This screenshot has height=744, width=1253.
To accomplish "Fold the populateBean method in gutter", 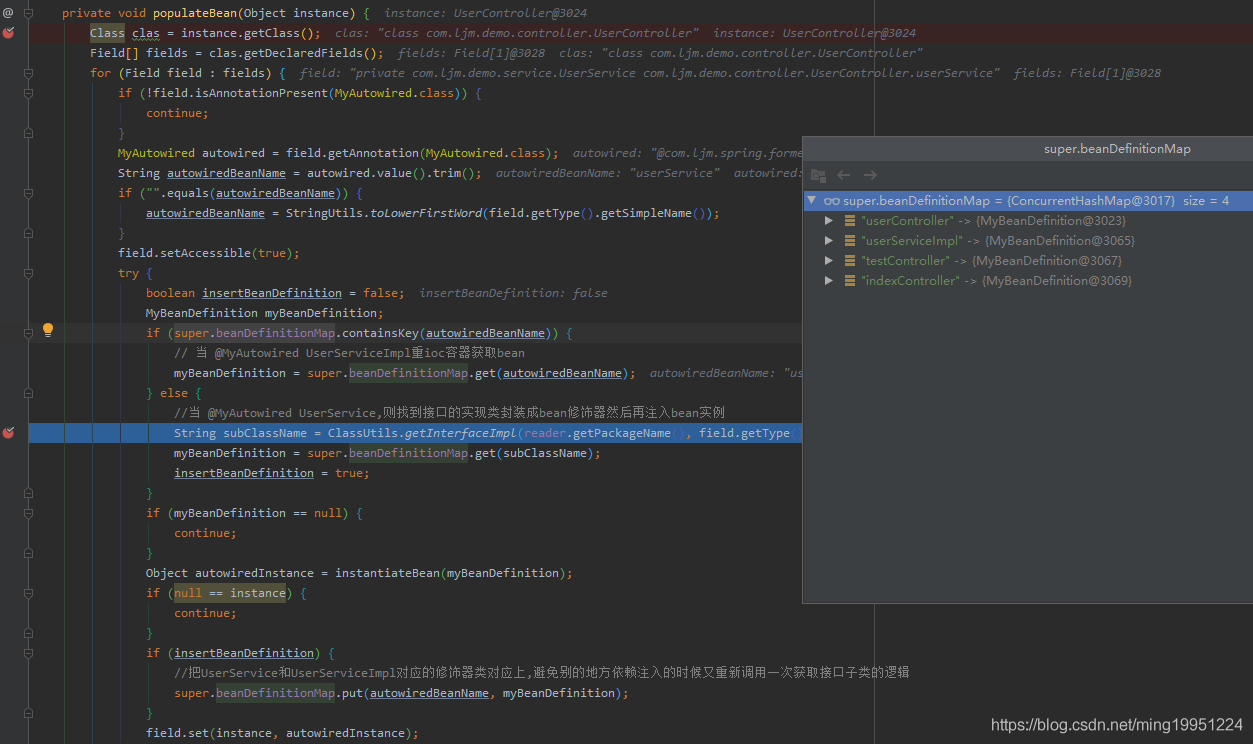I will [x=28, y=13].
